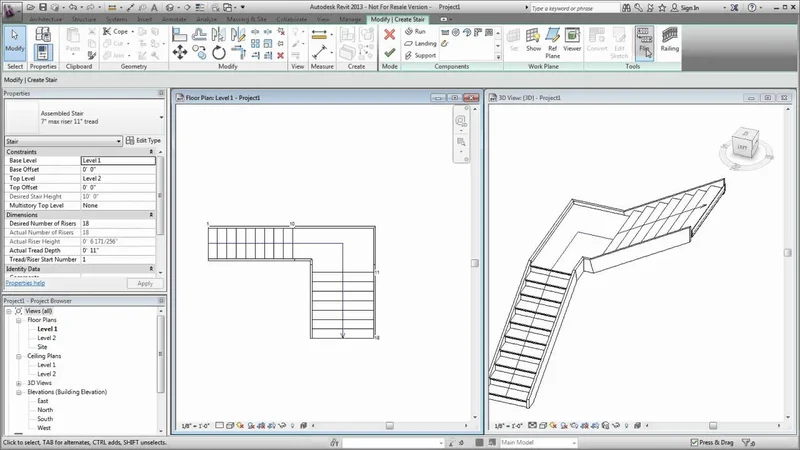Select Level 2 under Floor Plans
The width and height of the screenshot is (800, 450).
point(46,338)
